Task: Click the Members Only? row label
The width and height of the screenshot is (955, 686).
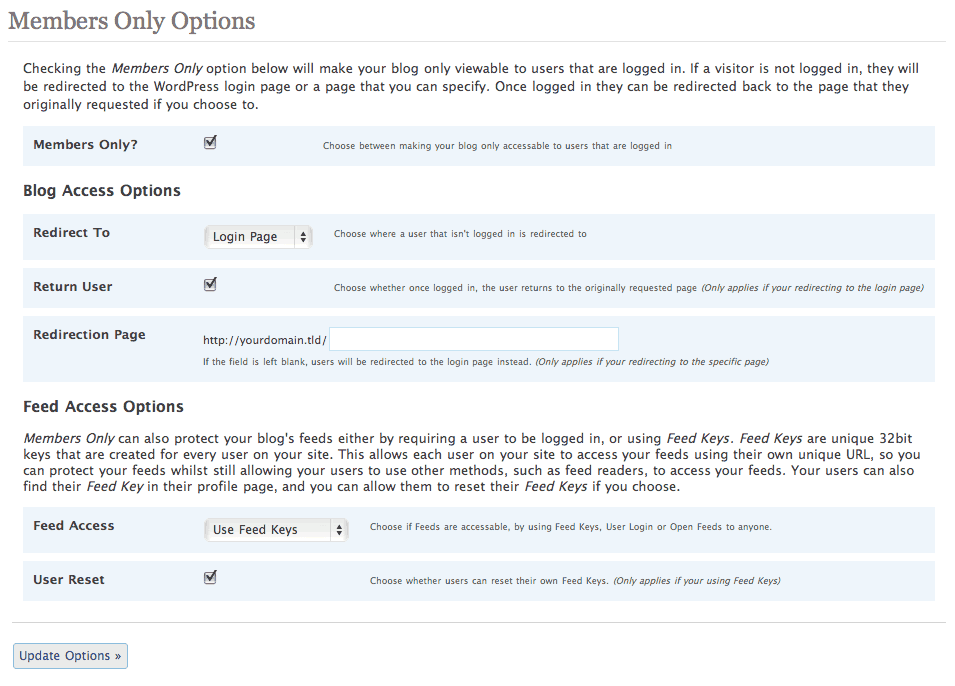Action: pos(85,145)
